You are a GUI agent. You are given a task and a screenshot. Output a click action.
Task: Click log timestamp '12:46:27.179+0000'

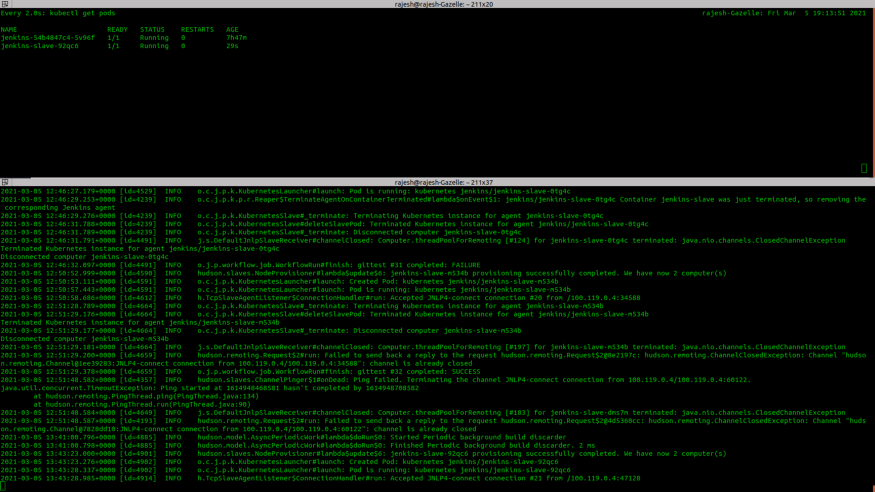click(x=79, y=191)
